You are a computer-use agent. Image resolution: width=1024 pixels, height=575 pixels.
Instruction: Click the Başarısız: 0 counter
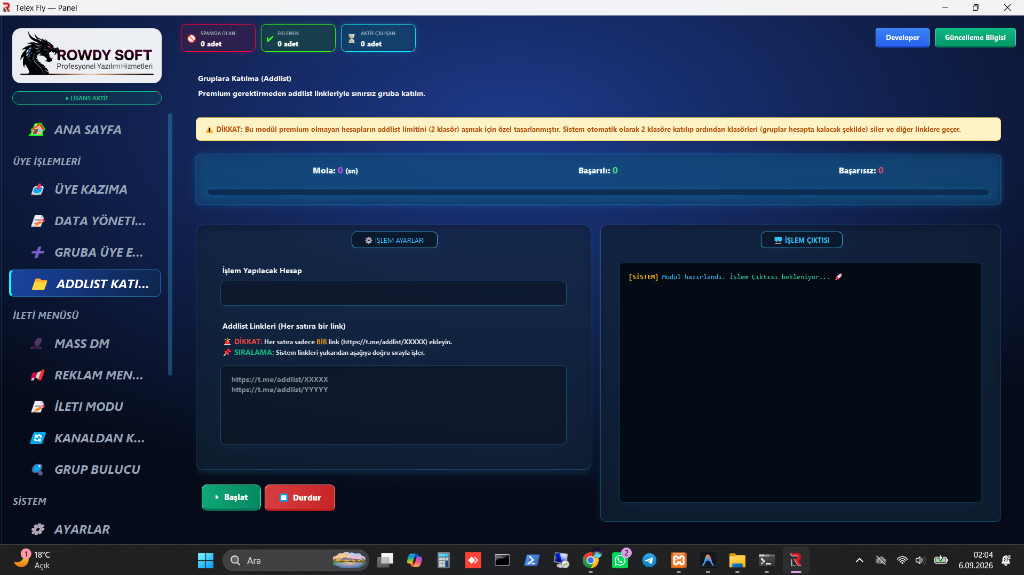pos(861,171)
